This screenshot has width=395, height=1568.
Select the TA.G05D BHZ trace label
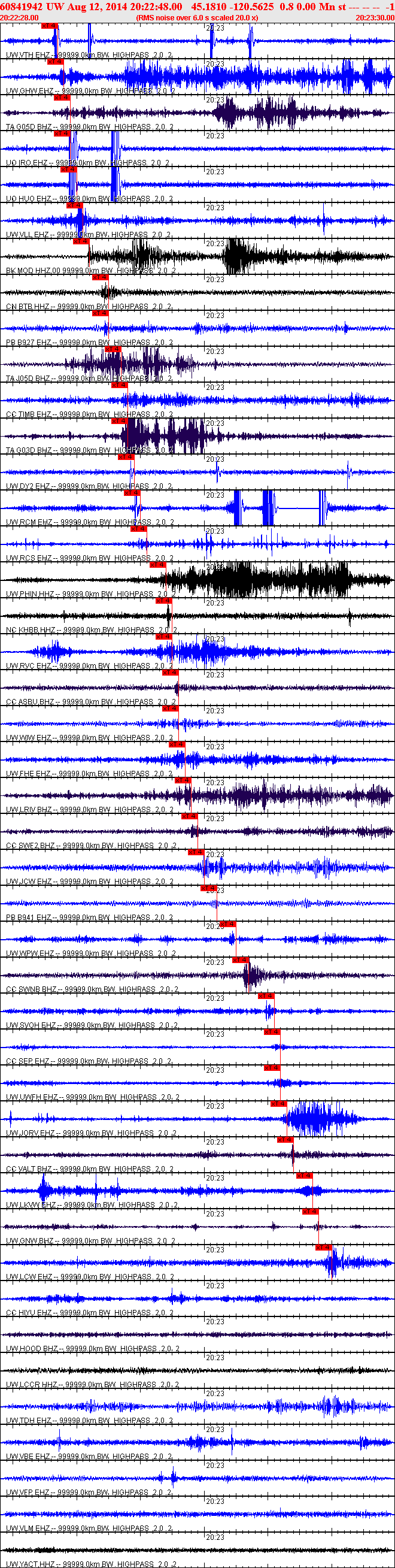click(x=90, y=127)
